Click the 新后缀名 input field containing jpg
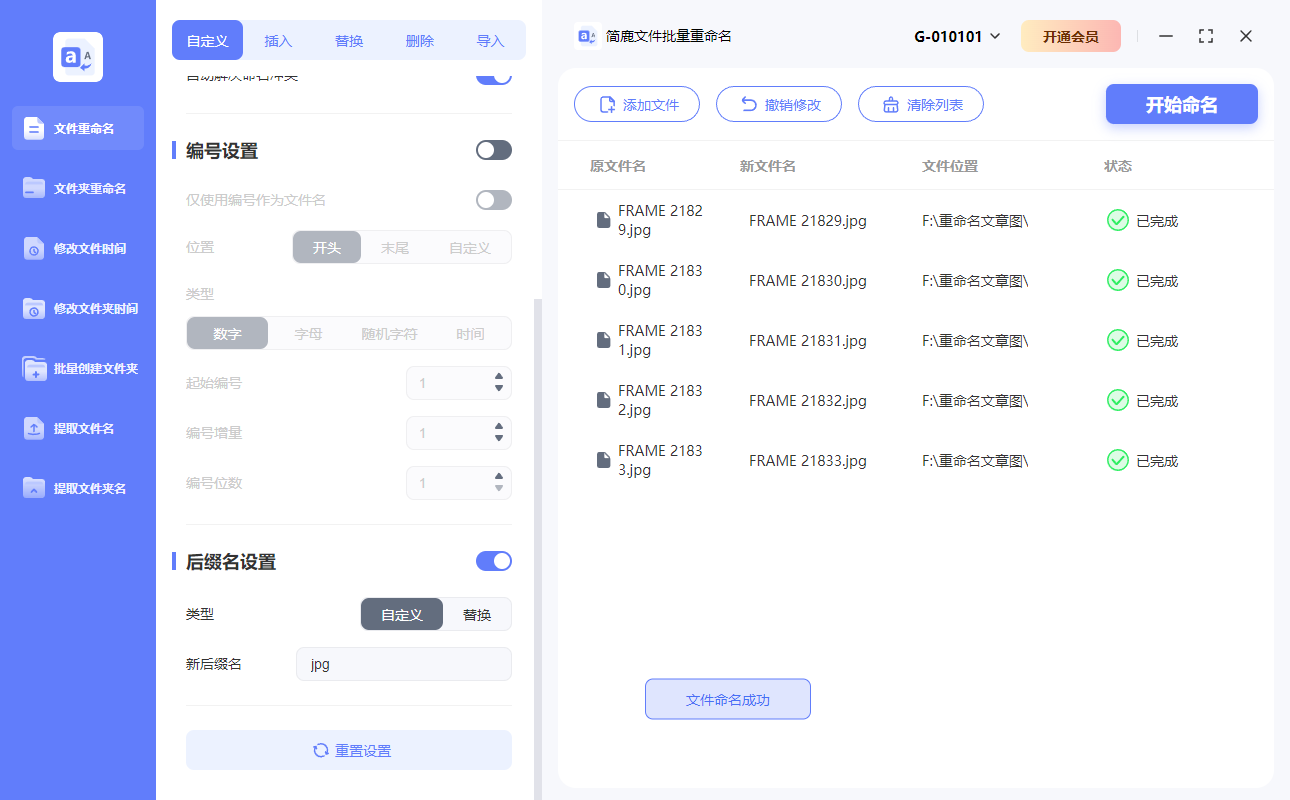Image resolution: width=1290 pixels, height=800 pixels. pyautogui.click(x=403, y=663)
